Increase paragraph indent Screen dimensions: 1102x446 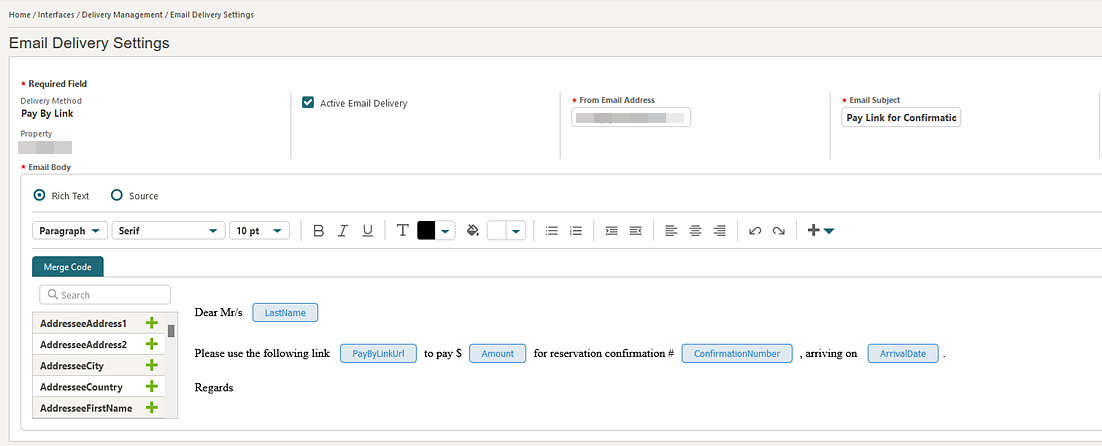click(611, 230)
